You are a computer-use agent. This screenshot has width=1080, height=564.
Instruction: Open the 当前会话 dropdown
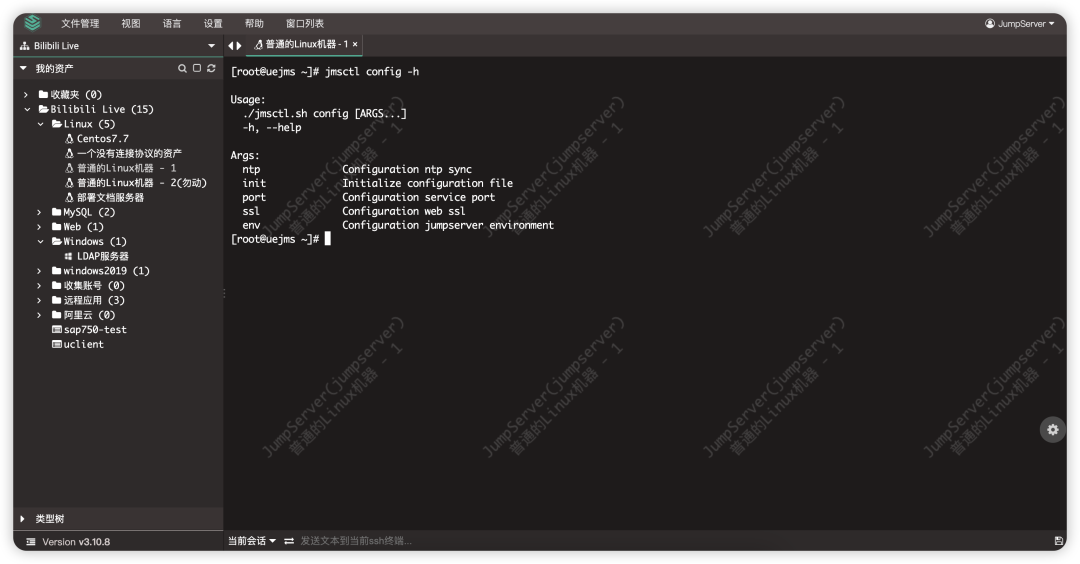(x=252, y=541)
